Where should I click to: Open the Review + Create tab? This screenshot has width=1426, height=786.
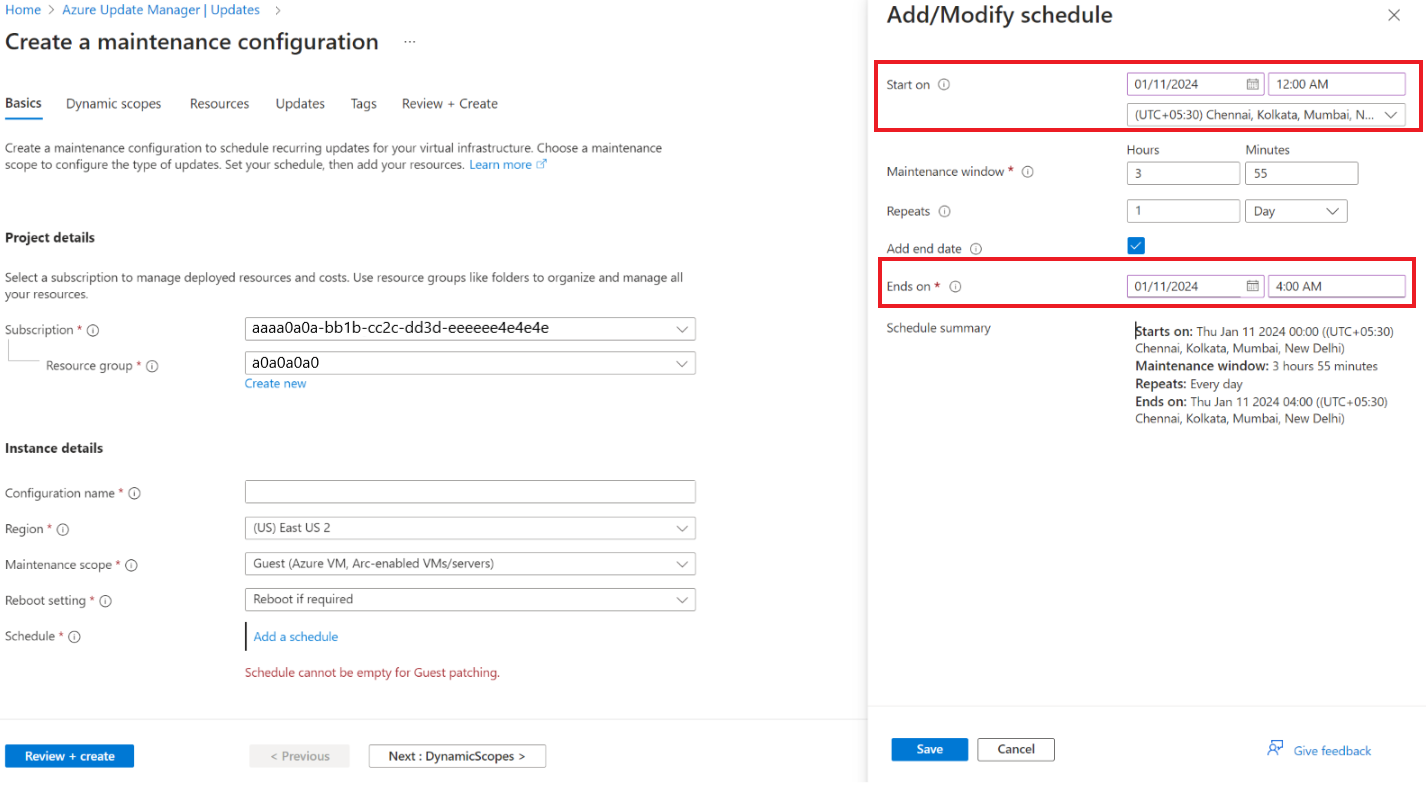[449, 104]
